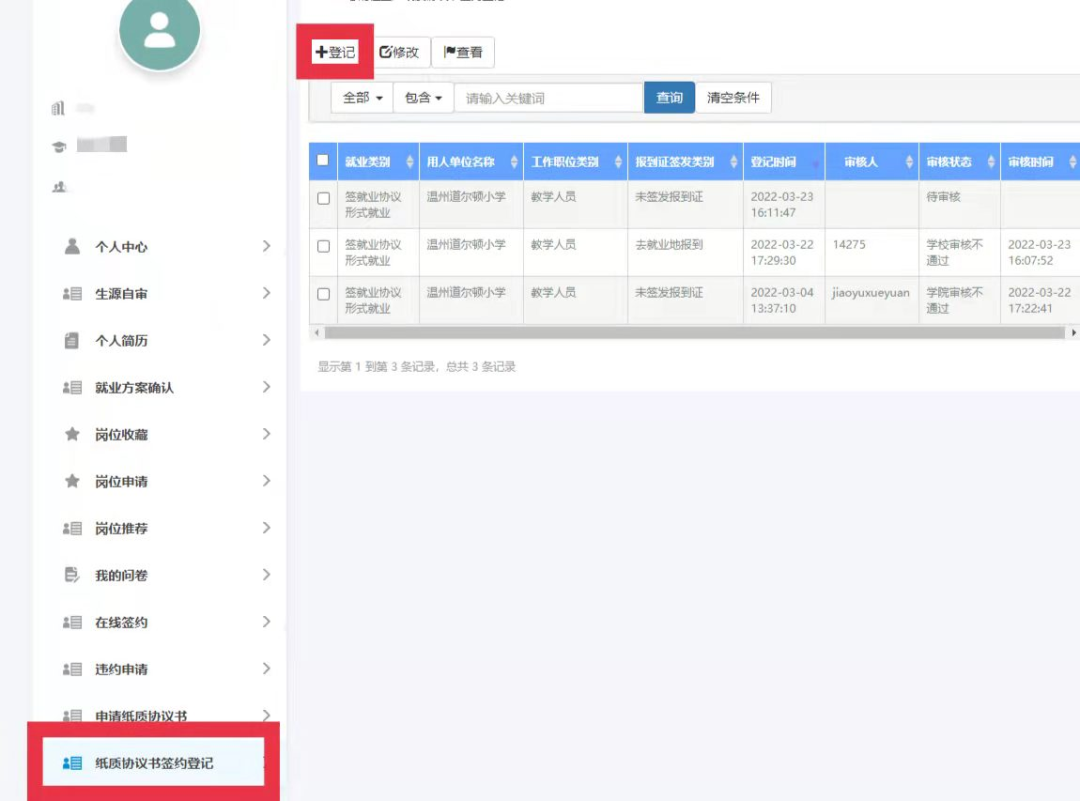Check the row with status 待审核
Viewport: 1080px width, 801px height.
pyautogui.click(x=323, y=198)
